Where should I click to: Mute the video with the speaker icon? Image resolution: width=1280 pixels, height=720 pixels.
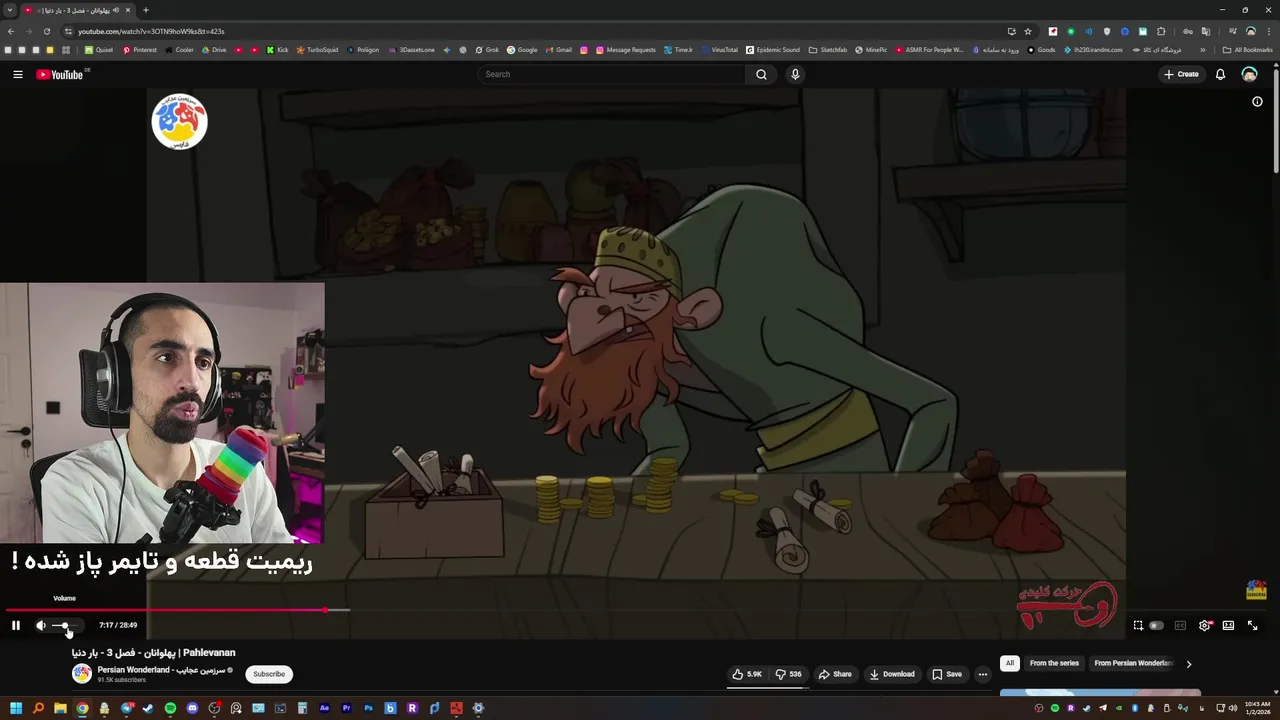41,625
